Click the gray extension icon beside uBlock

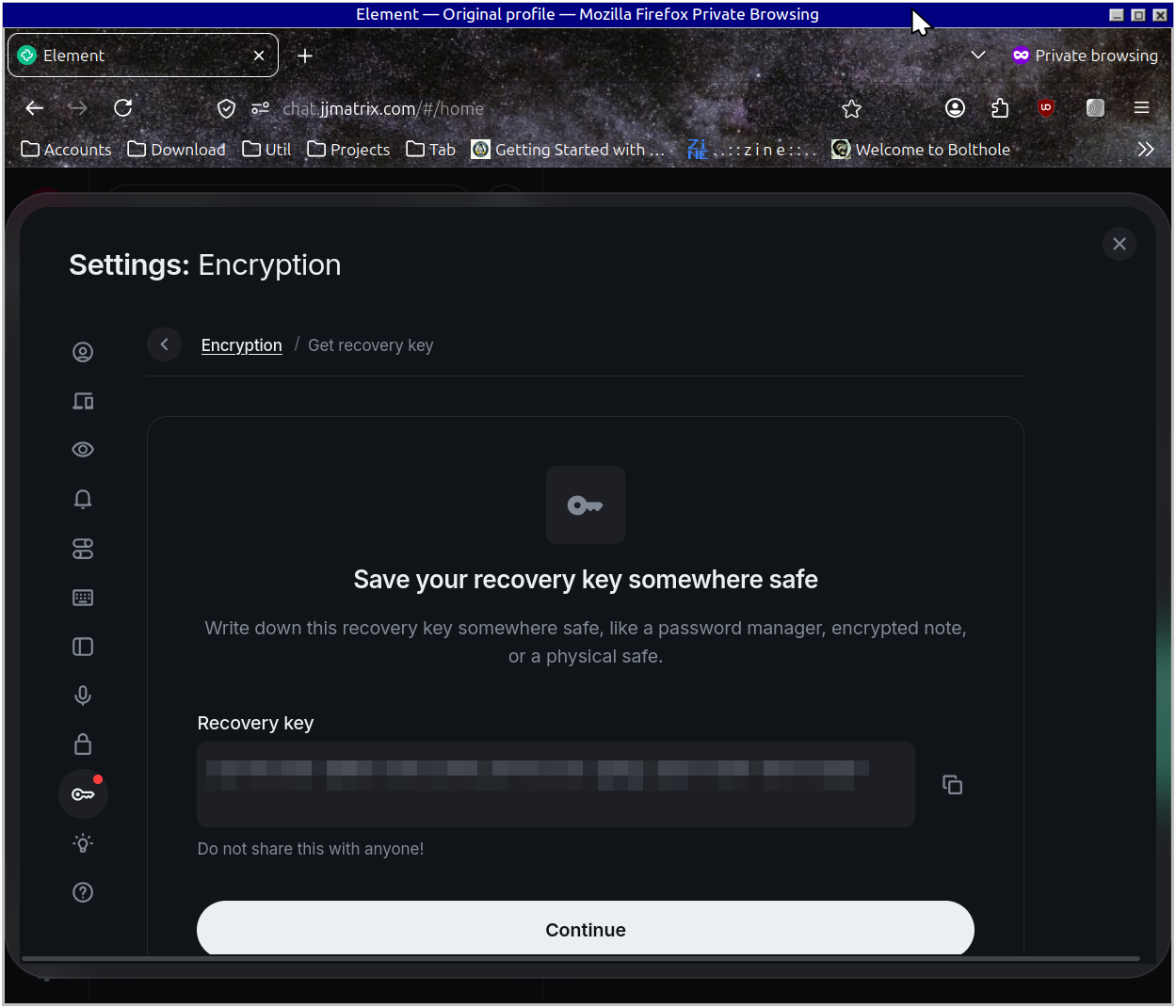click(1095, 108)
